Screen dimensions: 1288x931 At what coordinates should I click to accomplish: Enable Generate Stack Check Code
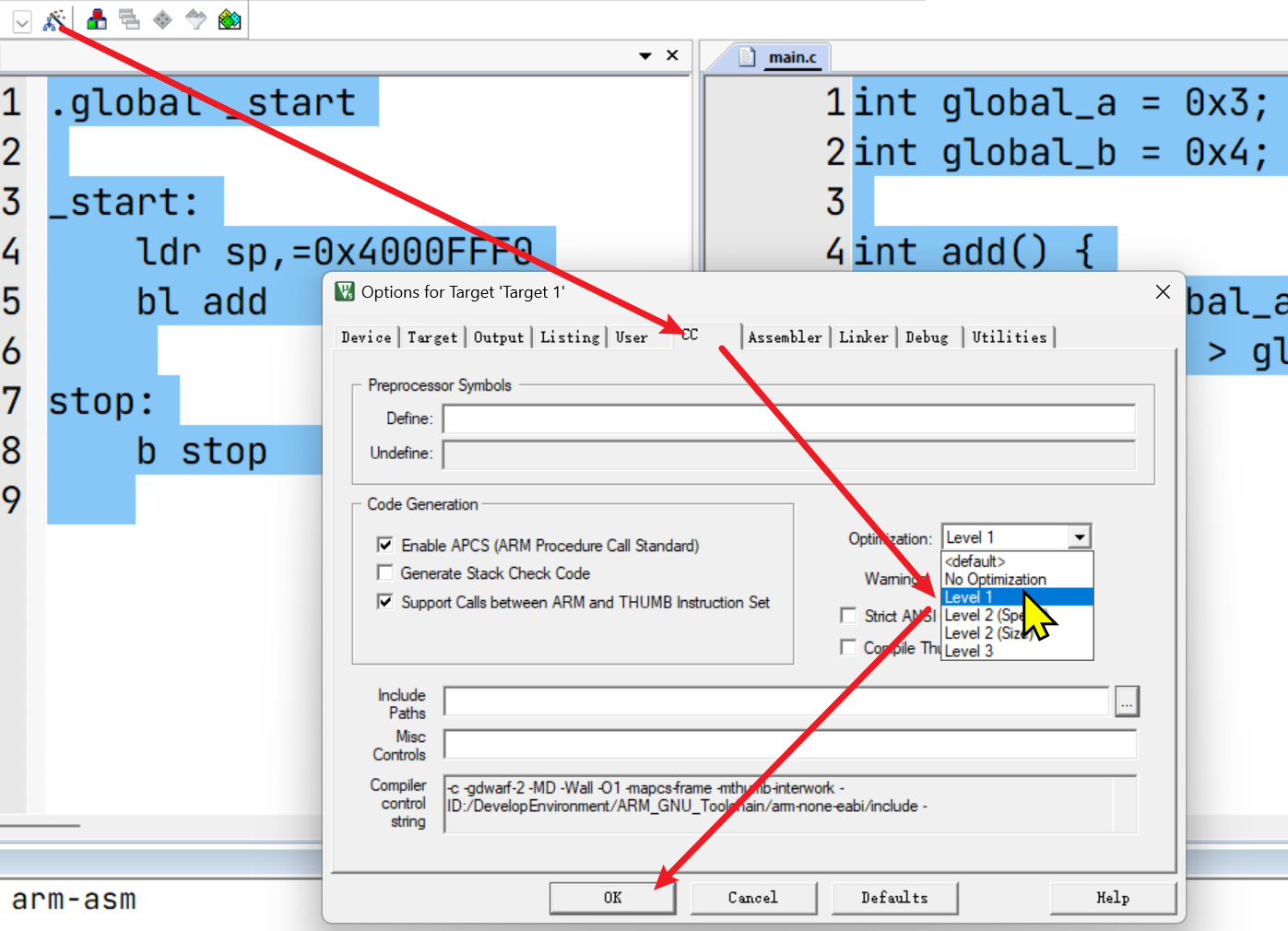[x=385, y=572]
